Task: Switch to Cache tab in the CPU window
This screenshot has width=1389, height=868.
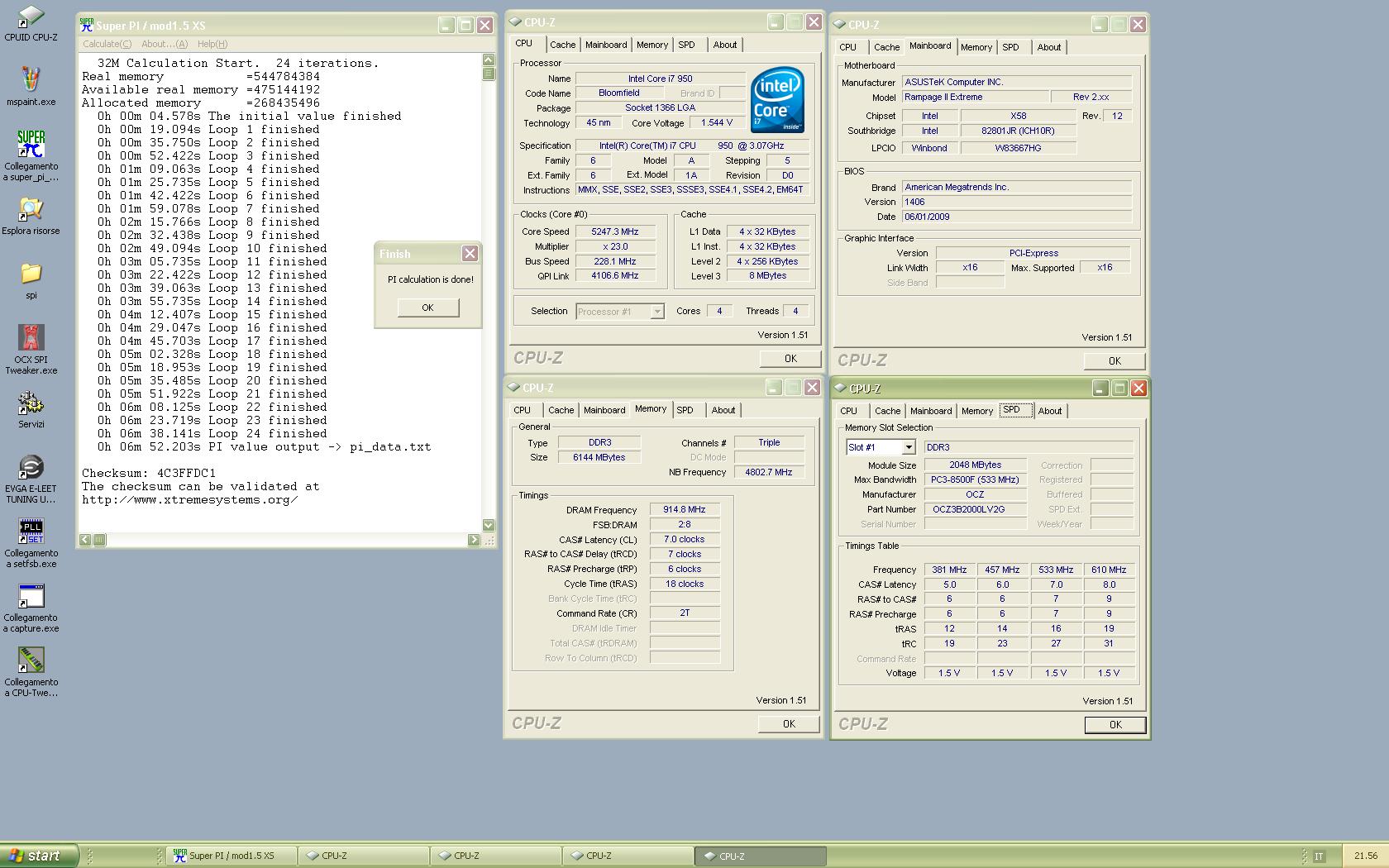Action: [x=562, y=45]
